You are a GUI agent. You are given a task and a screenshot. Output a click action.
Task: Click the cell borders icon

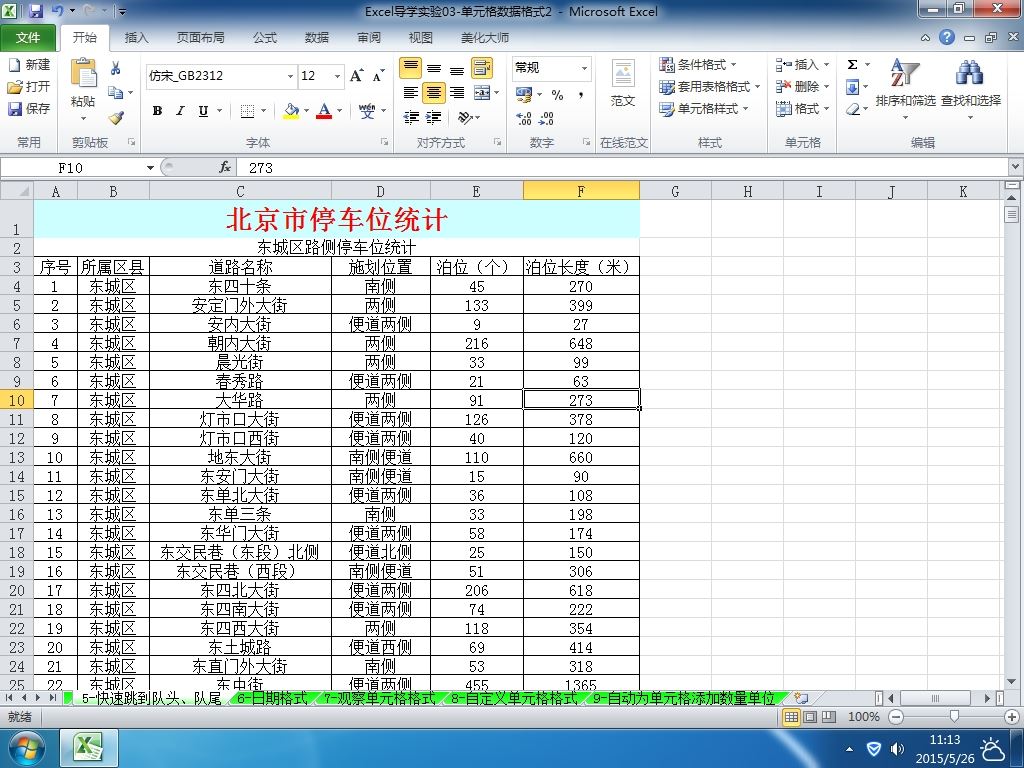[247, 111]
